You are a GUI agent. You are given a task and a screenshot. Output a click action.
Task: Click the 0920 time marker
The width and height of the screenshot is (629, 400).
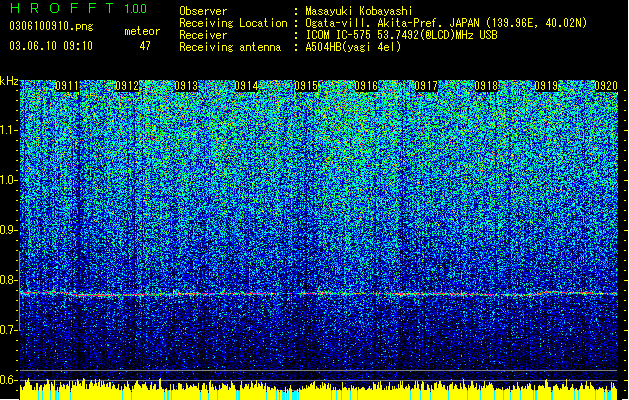606,86
